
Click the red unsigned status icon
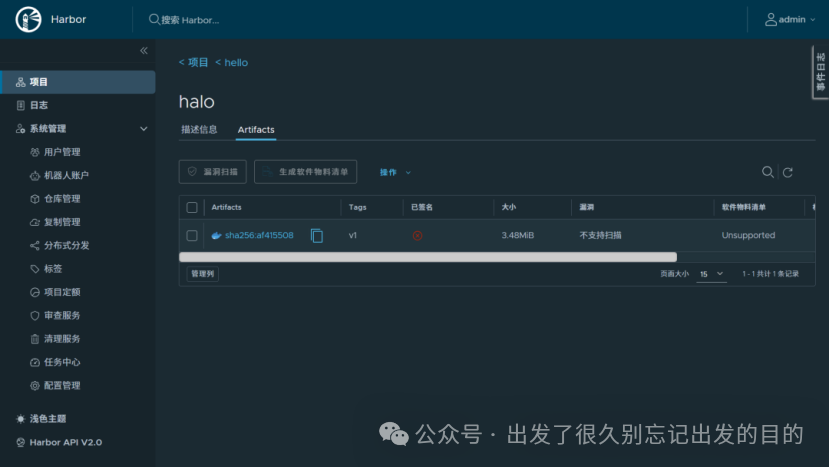pos(418,236)
